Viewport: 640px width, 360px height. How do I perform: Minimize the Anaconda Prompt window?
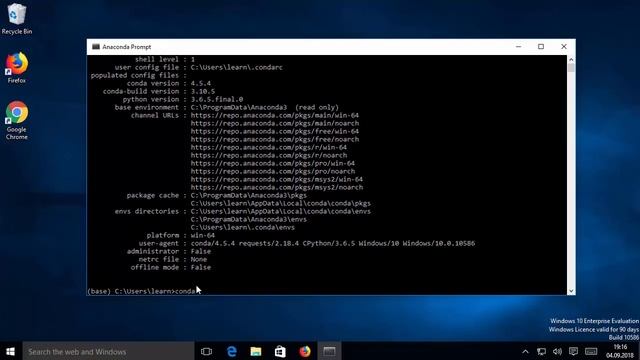[x=518, y=47]
